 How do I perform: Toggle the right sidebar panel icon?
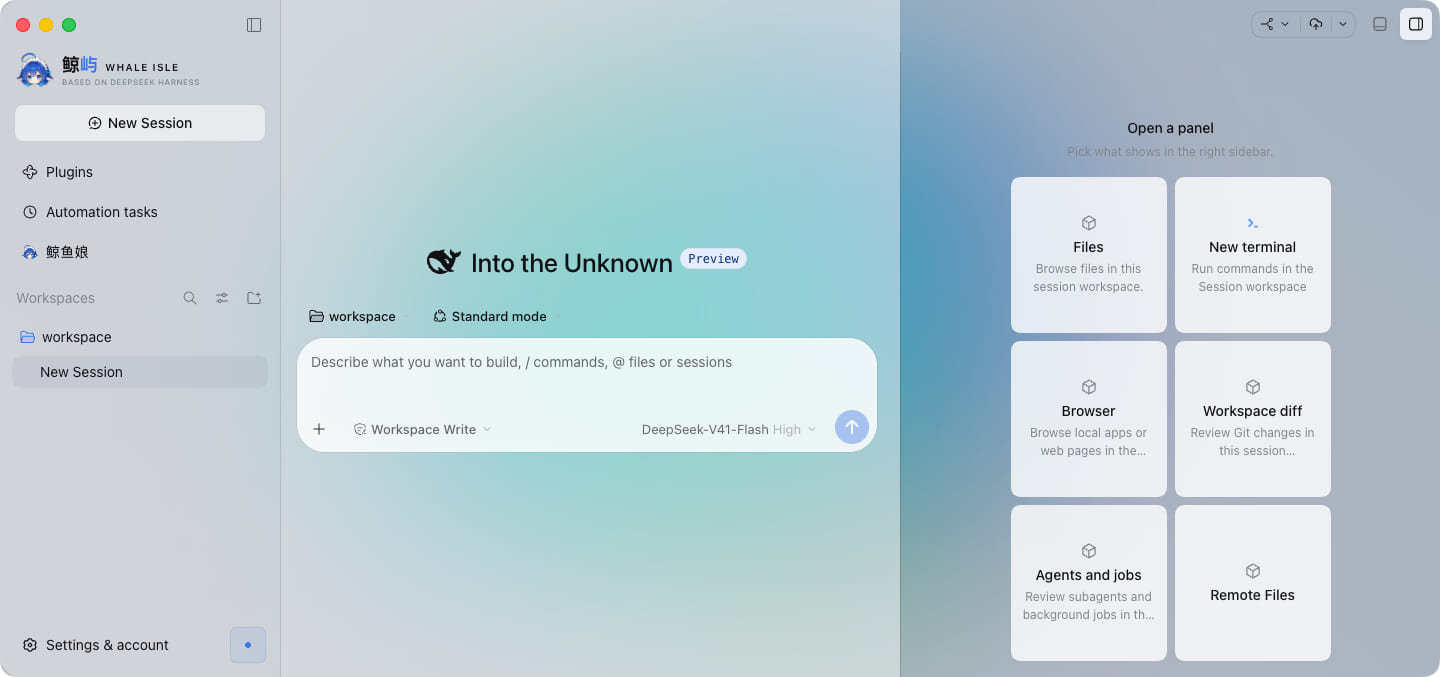tap(1416, 24)
